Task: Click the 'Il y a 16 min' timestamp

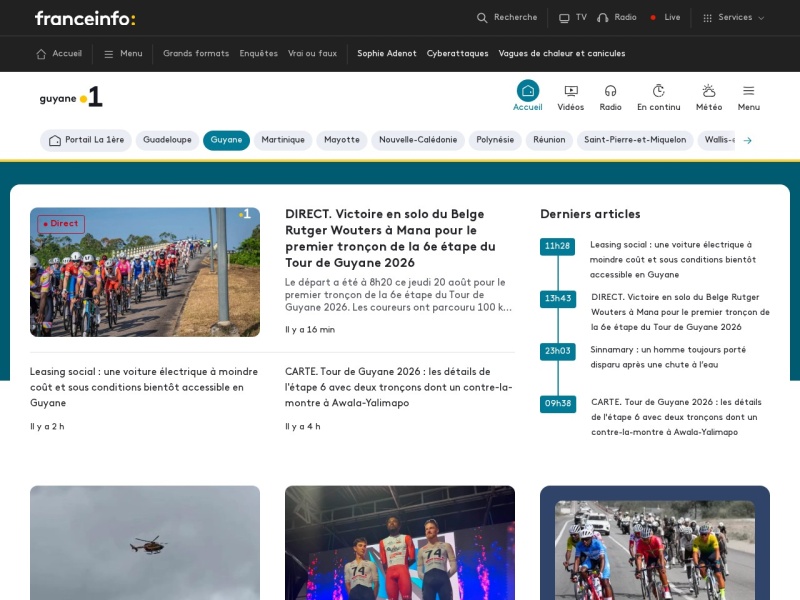Action: pyautogui.click(x=310, y=330)
